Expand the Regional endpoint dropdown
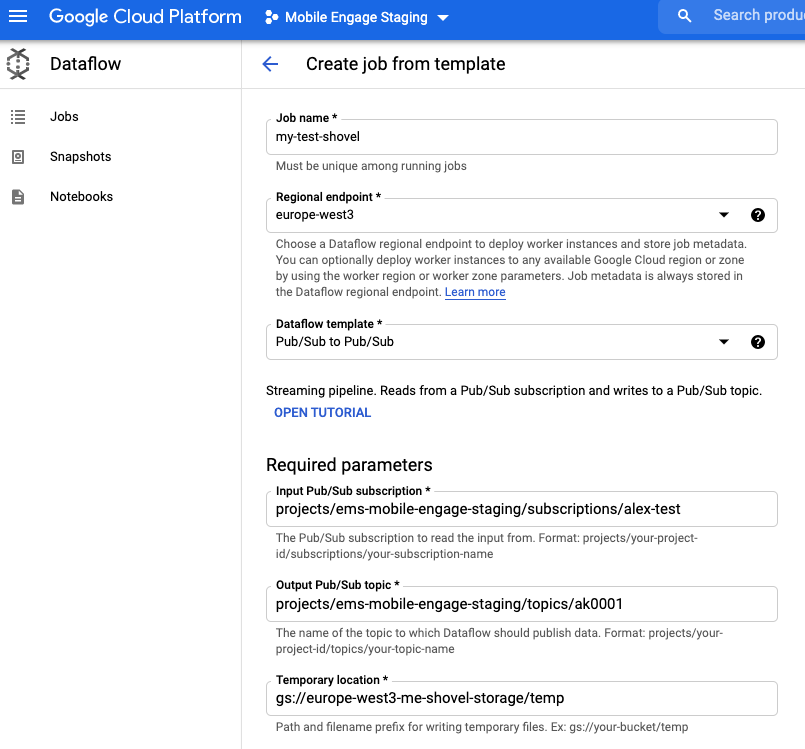This screenshot has height=749, width=805. point(724,215)
